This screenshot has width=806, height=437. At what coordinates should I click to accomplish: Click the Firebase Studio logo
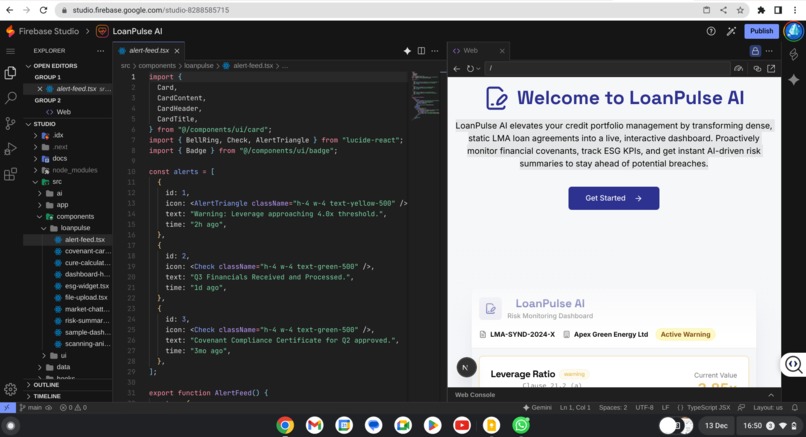pos(10,31)
